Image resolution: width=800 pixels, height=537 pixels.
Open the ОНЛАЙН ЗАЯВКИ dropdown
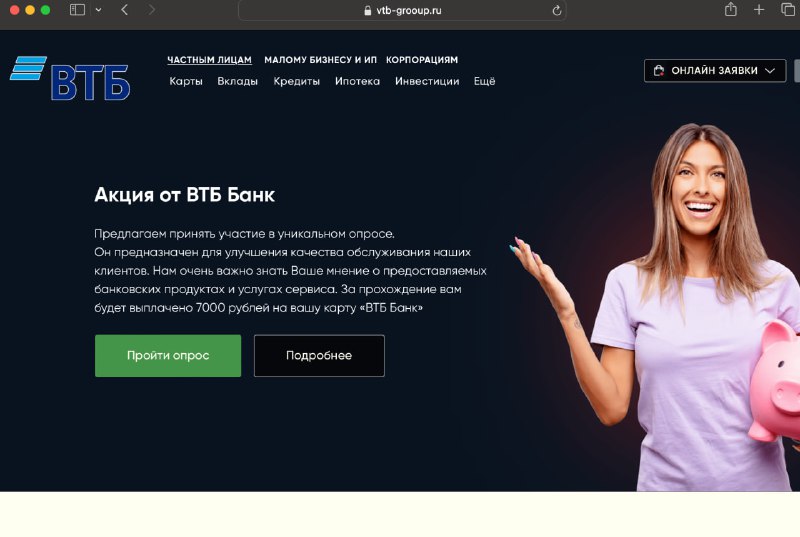[715, 70]
